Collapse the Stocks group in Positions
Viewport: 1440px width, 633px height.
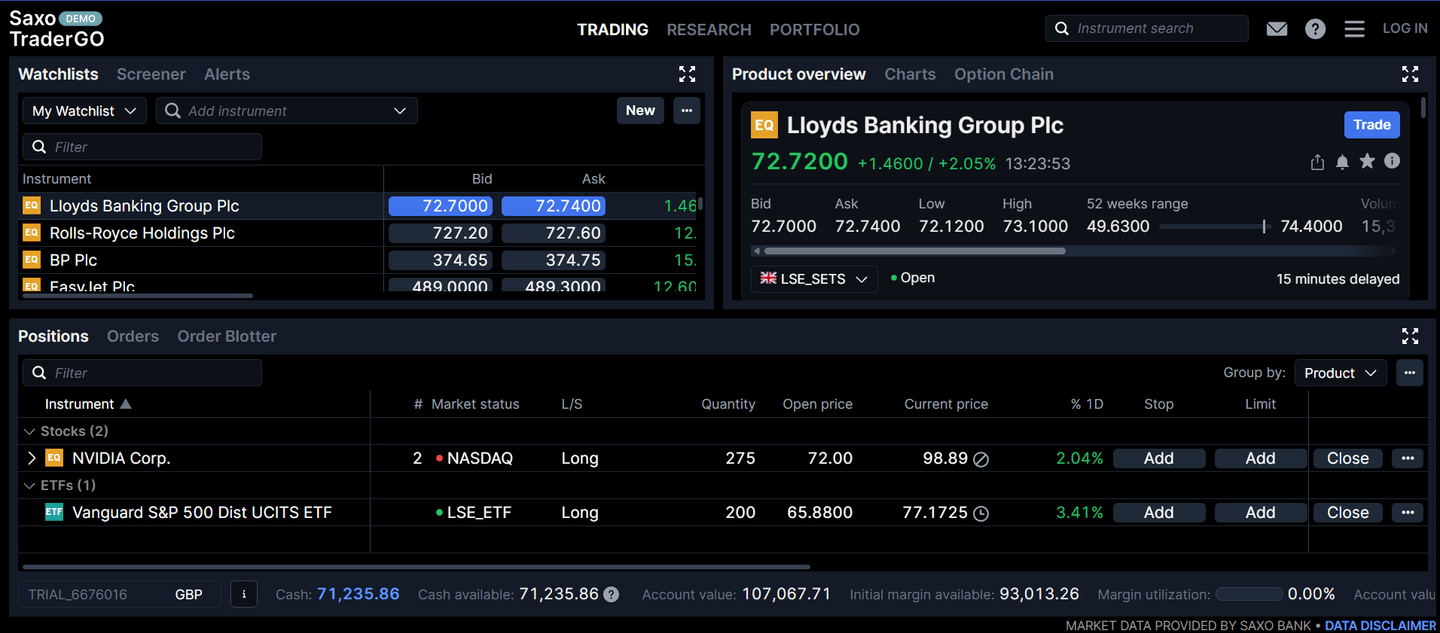(28, 431)
